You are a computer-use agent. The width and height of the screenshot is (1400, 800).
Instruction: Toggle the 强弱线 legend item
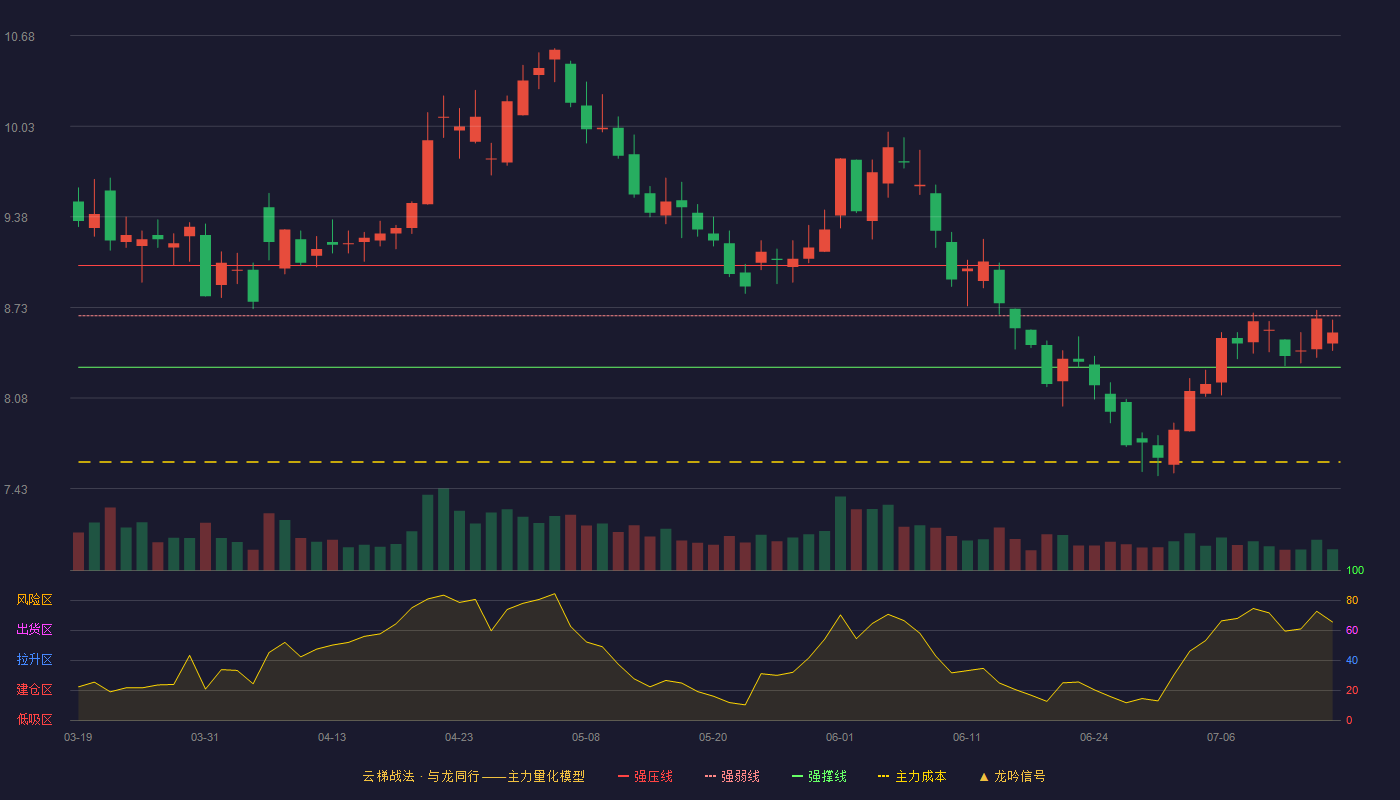click(x=732, y=776)
